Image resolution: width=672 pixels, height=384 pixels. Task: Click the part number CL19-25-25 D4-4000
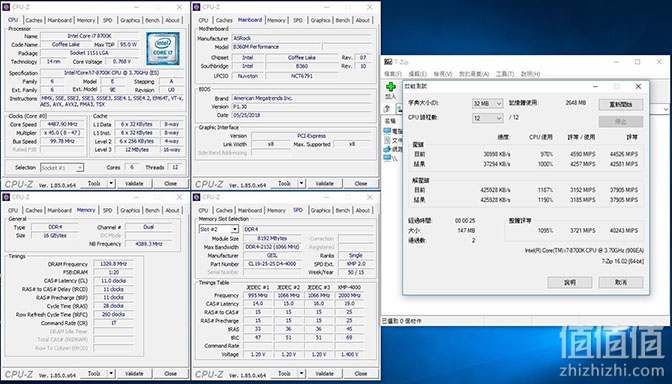pyautogui.click(x=272, y=264)
